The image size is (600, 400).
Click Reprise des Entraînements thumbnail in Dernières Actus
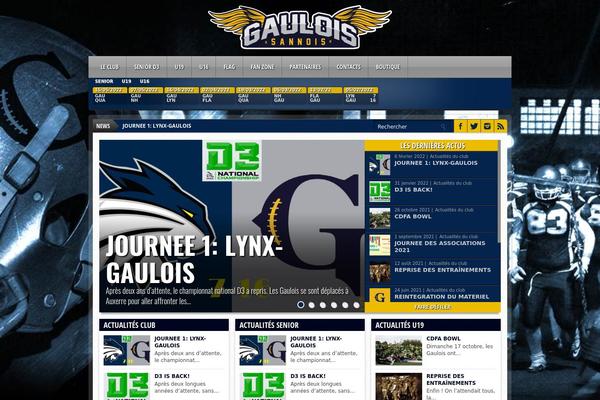pyautogui.click(x=380, y=272)
